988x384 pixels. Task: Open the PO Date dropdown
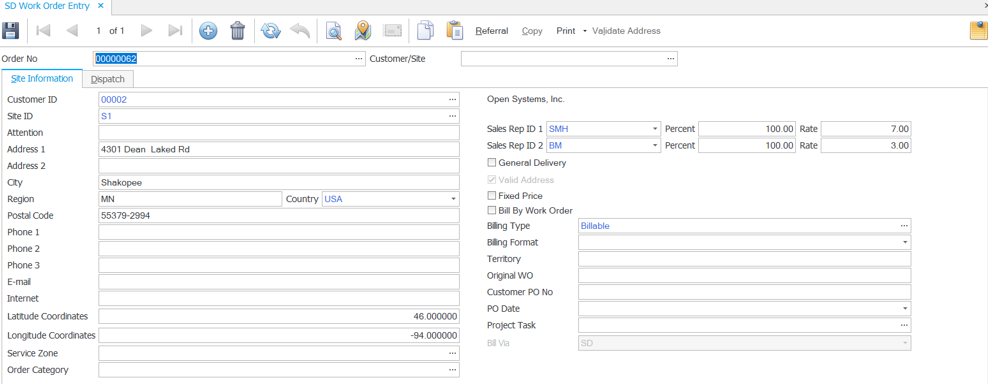coord(905,309)
